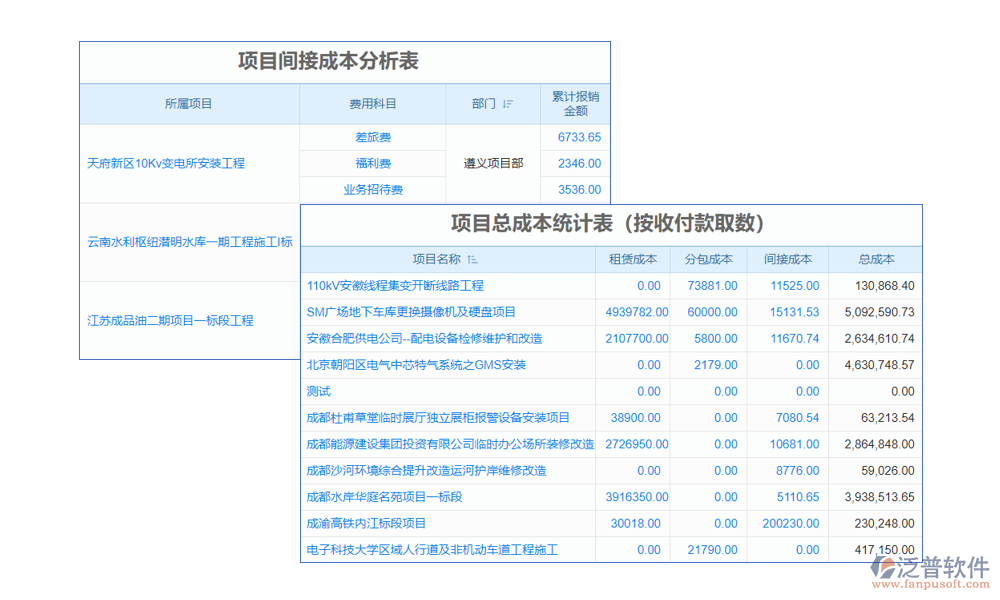Open 成都水岸华庭名苑项目一标段 project
The height and width of the screenshot is (600, 1000).
(384, 497)
